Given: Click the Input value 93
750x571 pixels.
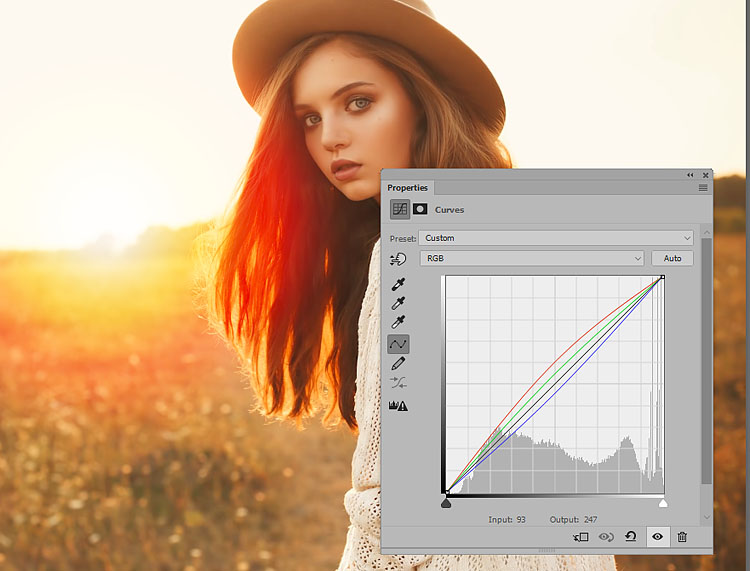Looking at the screenshot, I should tap(521, 519).
